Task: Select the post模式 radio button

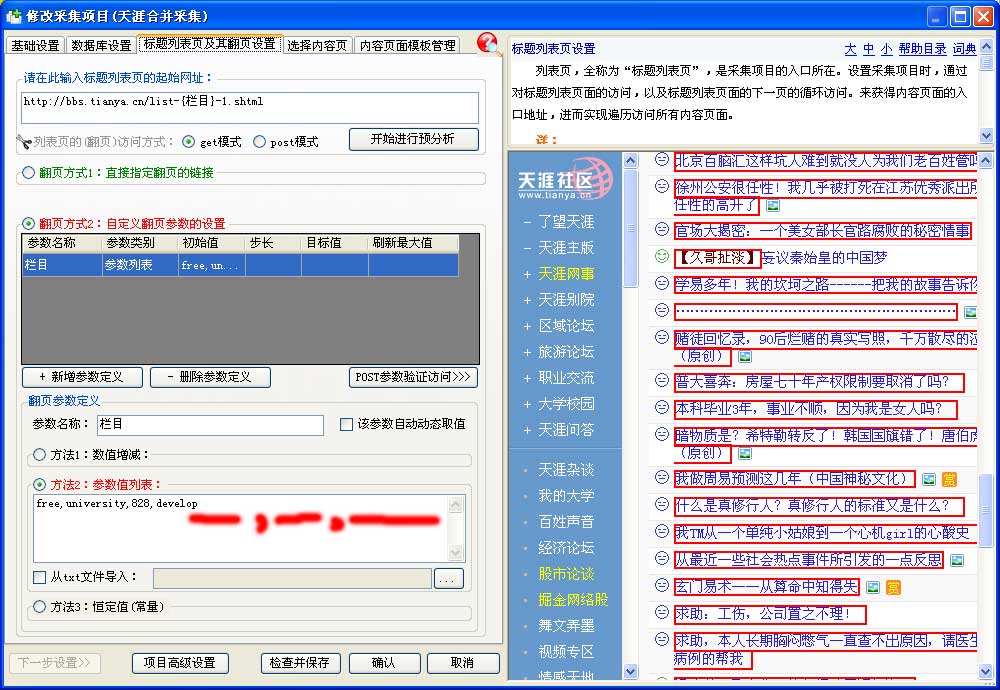Action: (259, 142)
